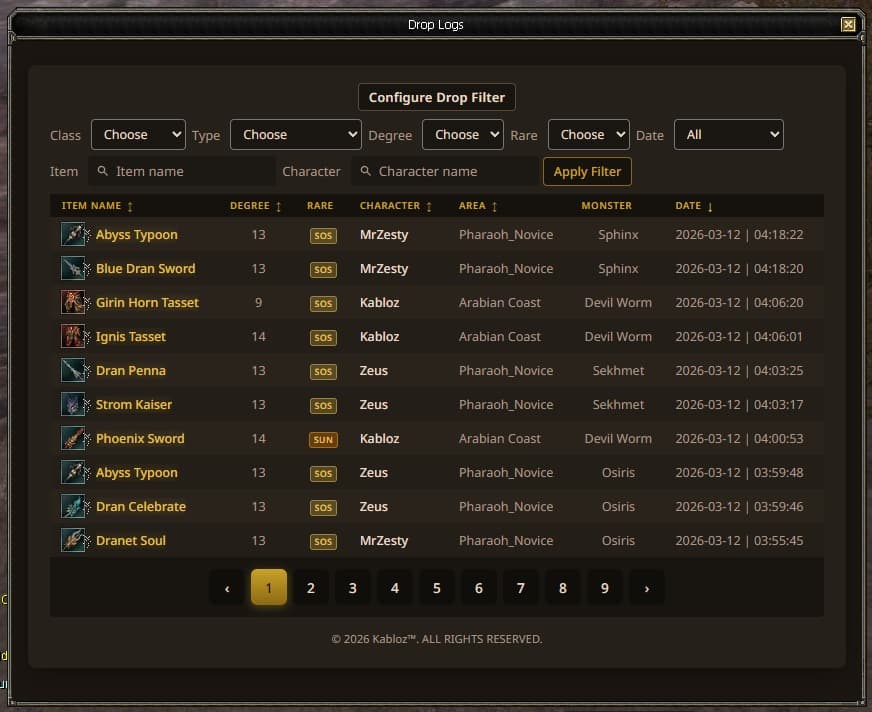872x712 pixels.
Task: Open the Class dropdown
Action: click(138, 135)
